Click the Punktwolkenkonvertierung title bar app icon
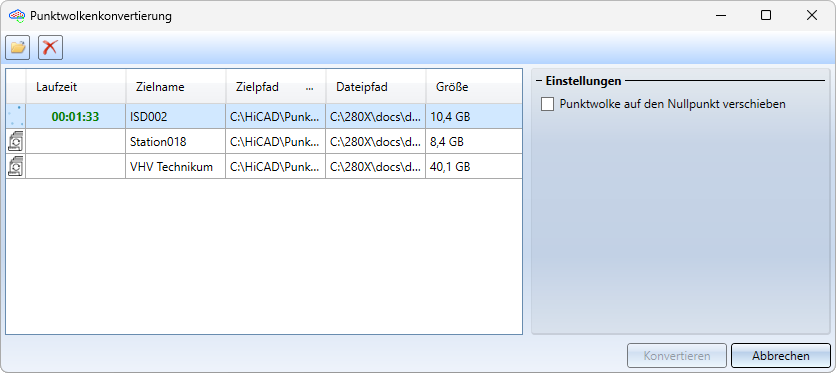The image size is (836, 373). (x=17, y=16)
